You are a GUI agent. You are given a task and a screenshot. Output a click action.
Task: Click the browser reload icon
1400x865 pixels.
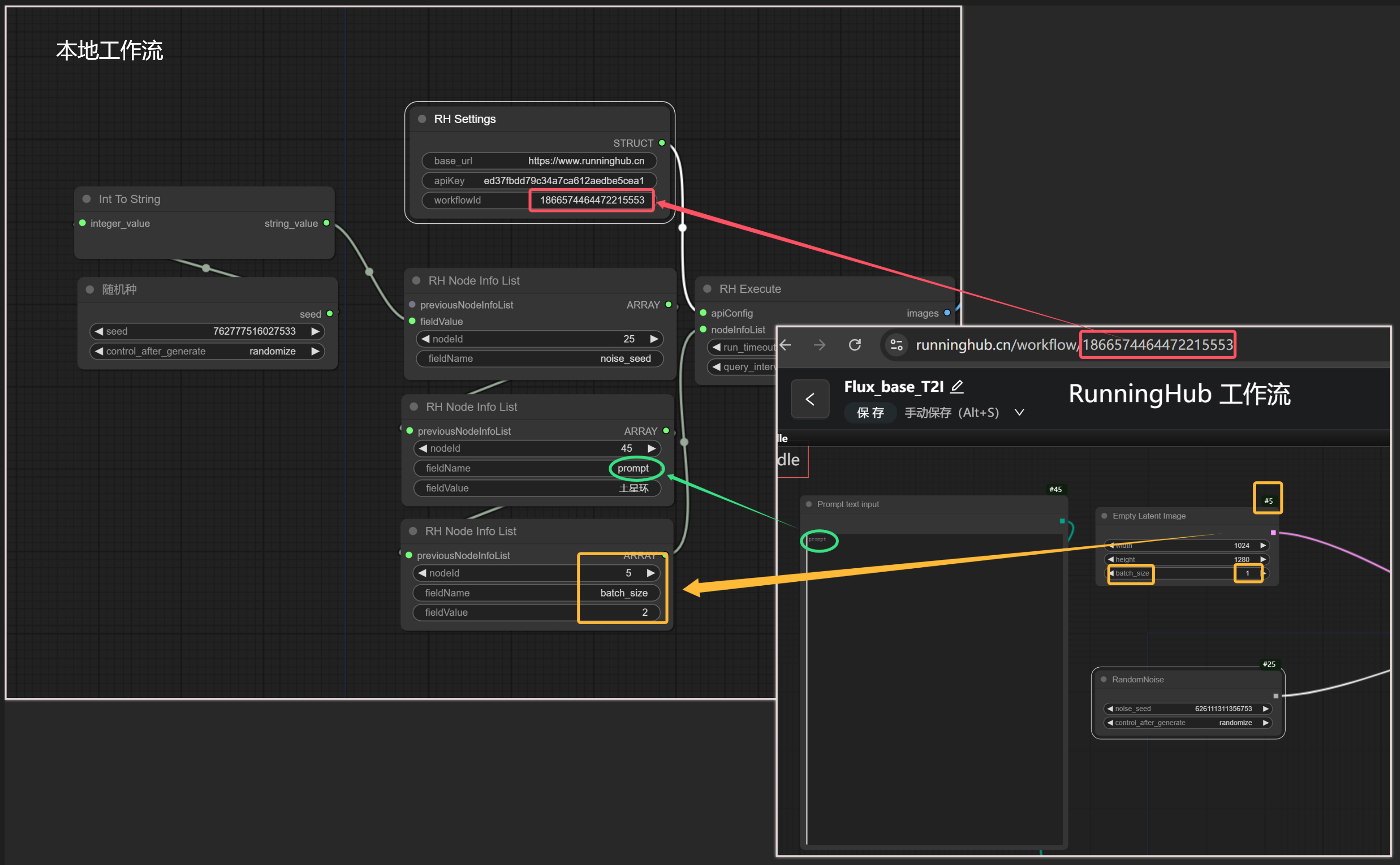854,345
